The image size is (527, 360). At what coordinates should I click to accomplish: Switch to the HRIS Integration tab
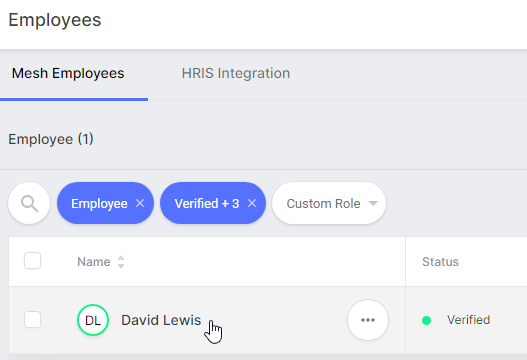(x=236, y=73)
